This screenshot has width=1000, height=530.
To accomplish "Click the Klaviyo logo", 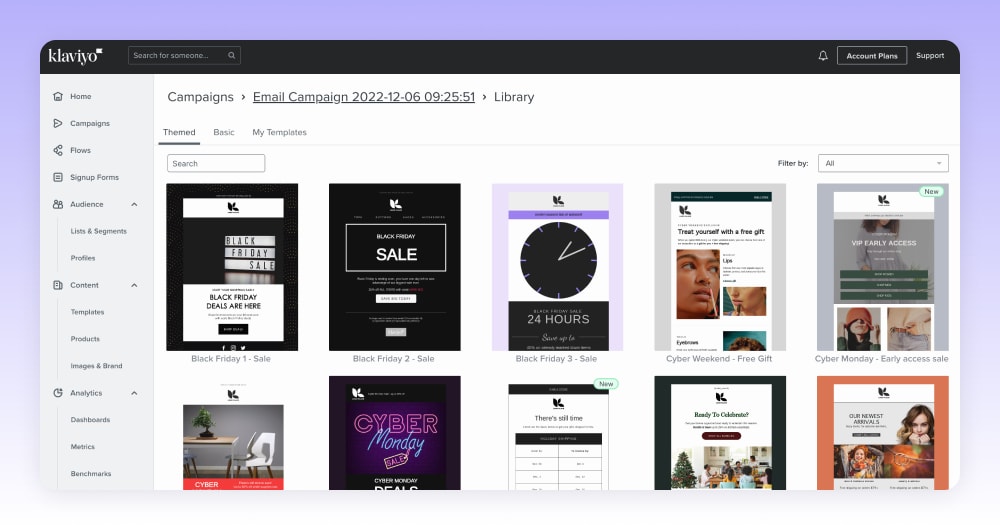I will 75,56.
